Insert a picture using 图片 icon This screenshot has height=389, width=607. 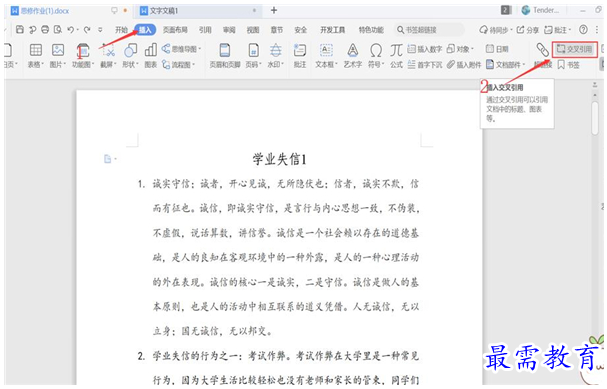(x=58, y=56)
